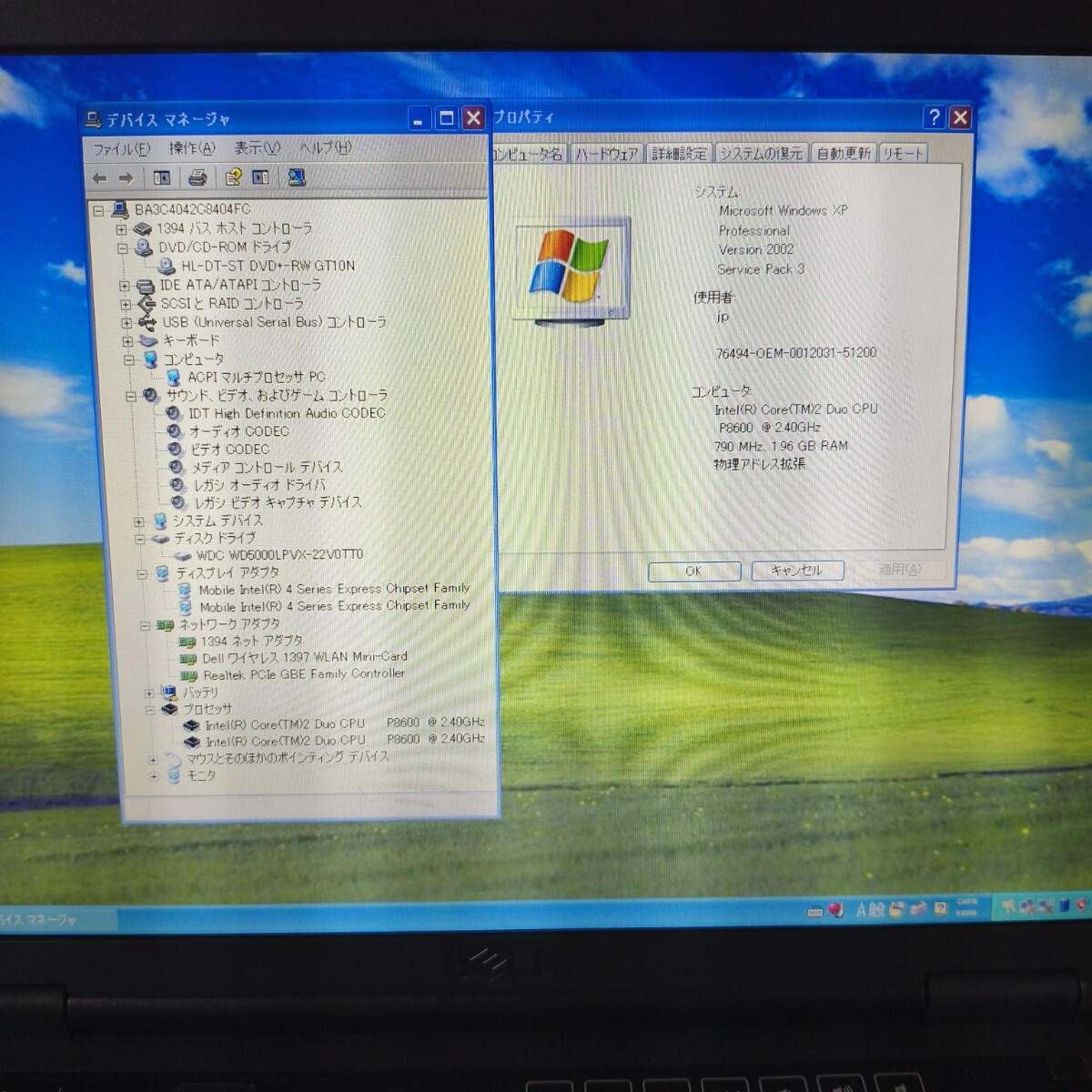Select the IDT High Definition Audio CODEC icon
Screen dimensions: 1092x1092
tap(174, 413)
